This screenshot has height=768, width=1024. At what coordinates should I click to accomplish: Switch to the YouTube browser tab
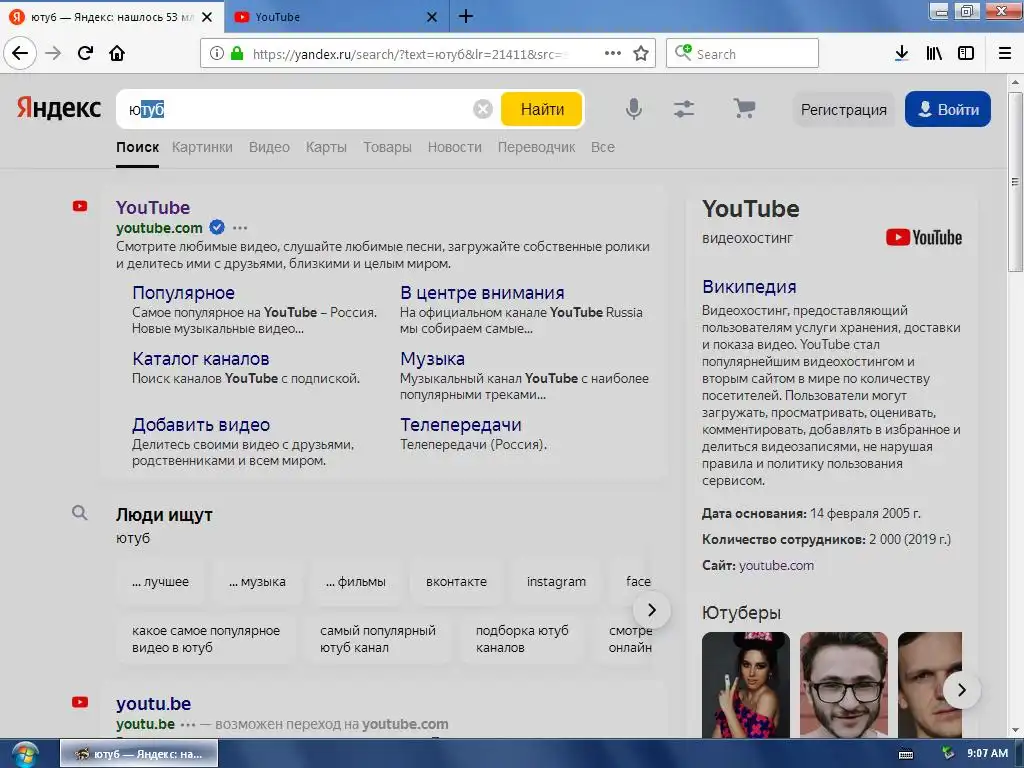pos(336,17)
